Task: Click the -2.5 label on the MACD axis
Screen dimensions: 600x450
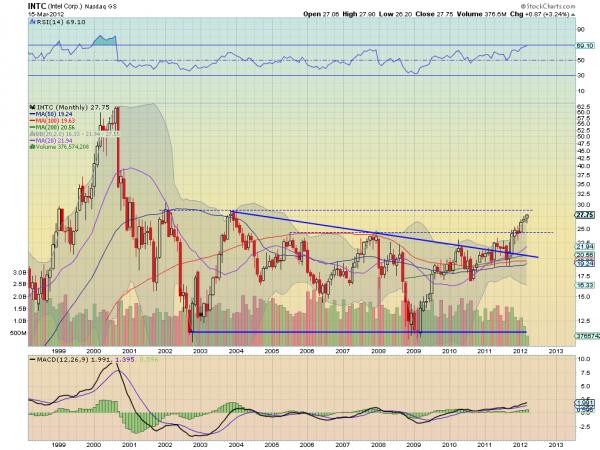Action: click(x=583, y=427)
